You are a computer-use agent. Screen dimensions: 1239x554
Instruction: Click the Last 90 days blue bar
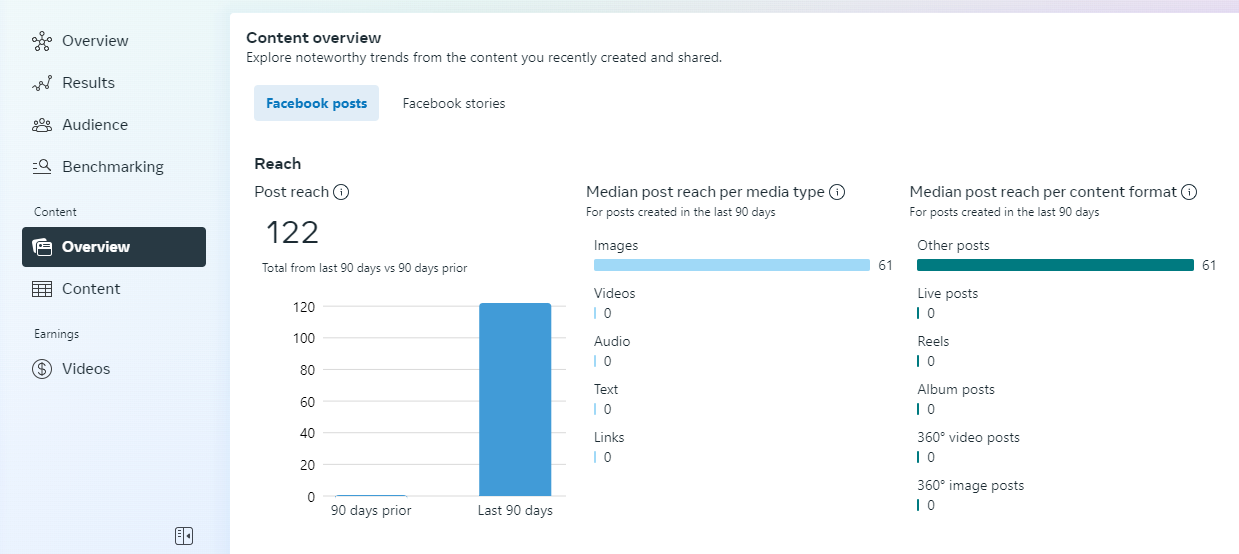click(x=515, y=400)
